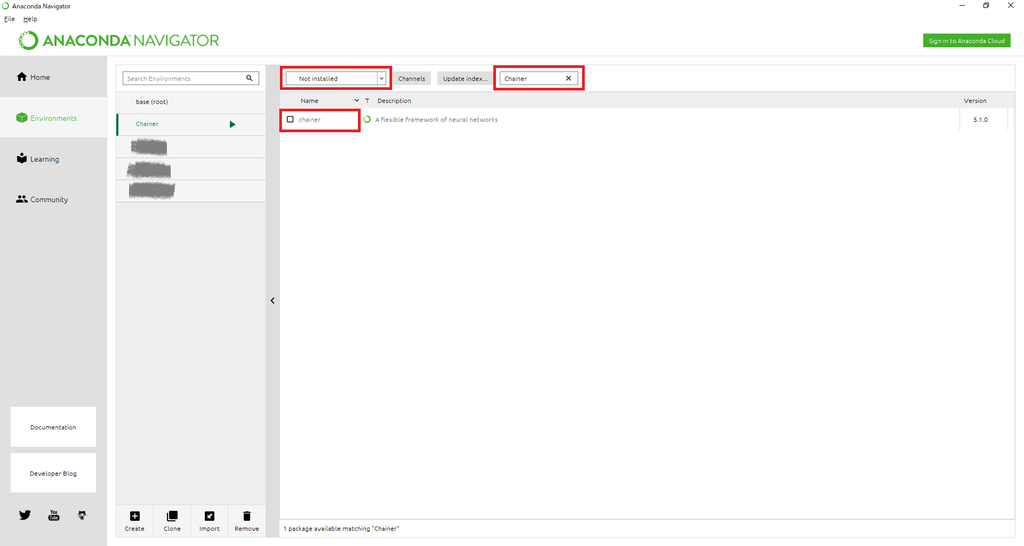The width and height of the screenshot is (1024, 546).
Task: Click Clone environment button
Action: (172, 521)
